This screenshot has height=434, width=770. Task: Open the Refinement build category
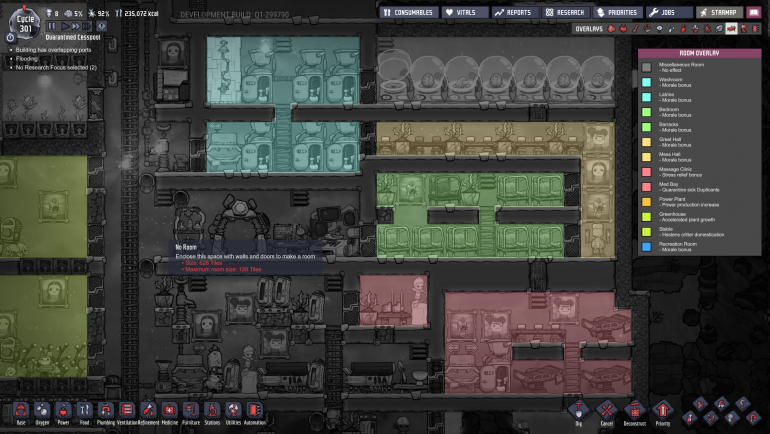pyautogui.click(x=148, y=410)
